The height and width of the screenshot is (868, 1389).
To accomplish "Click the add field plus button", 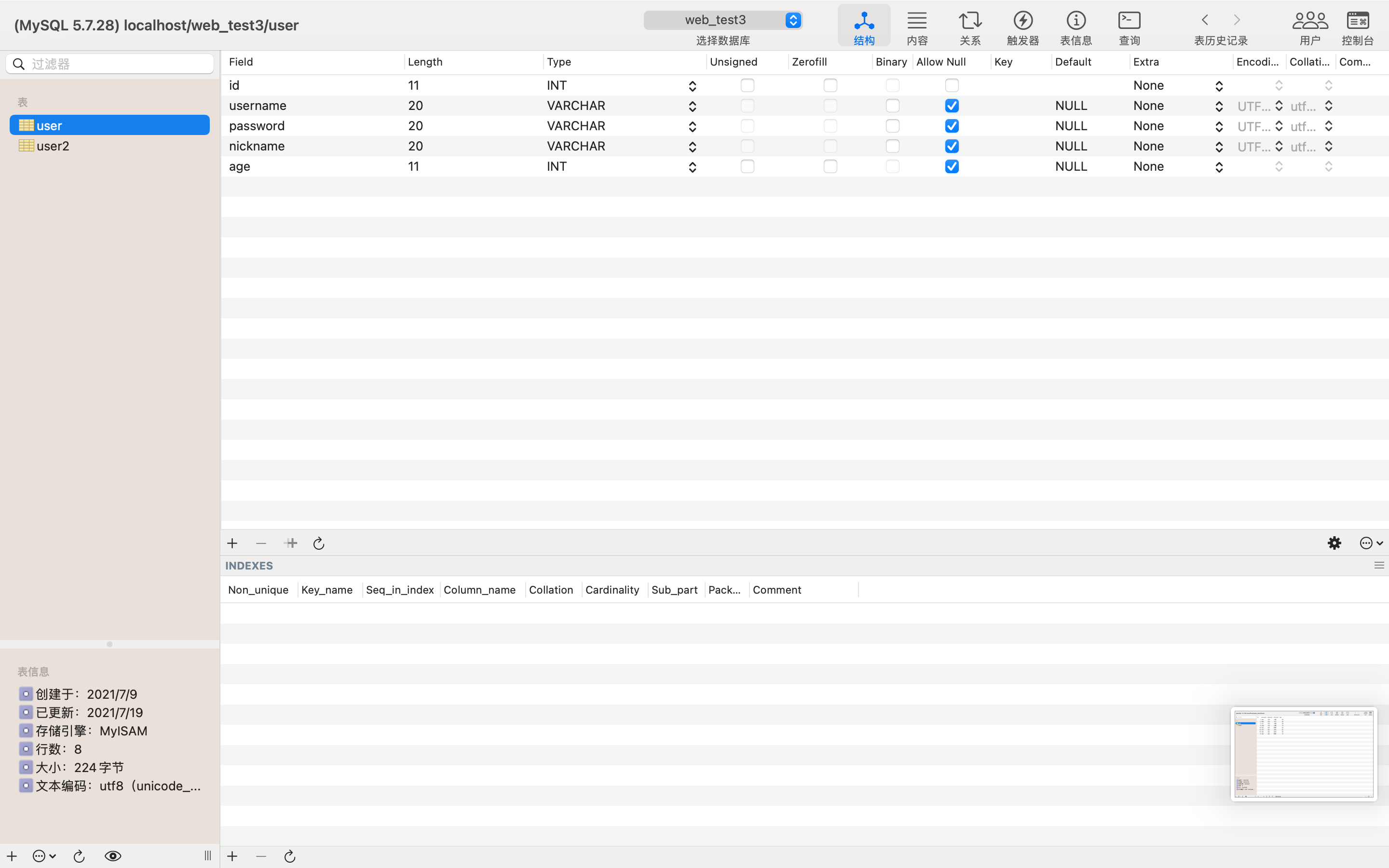I will click(x=232, y=543).
